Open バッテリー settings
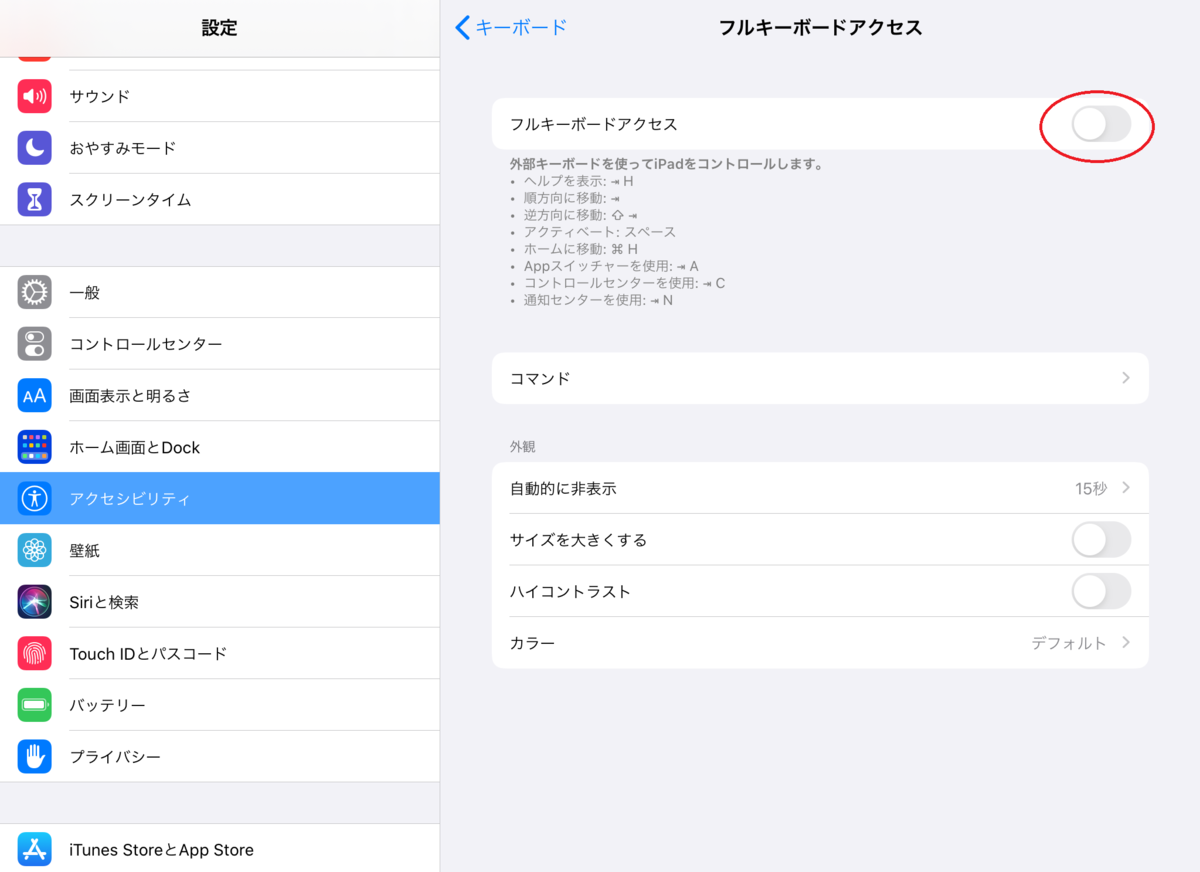1200x872 pixels. 220,705
